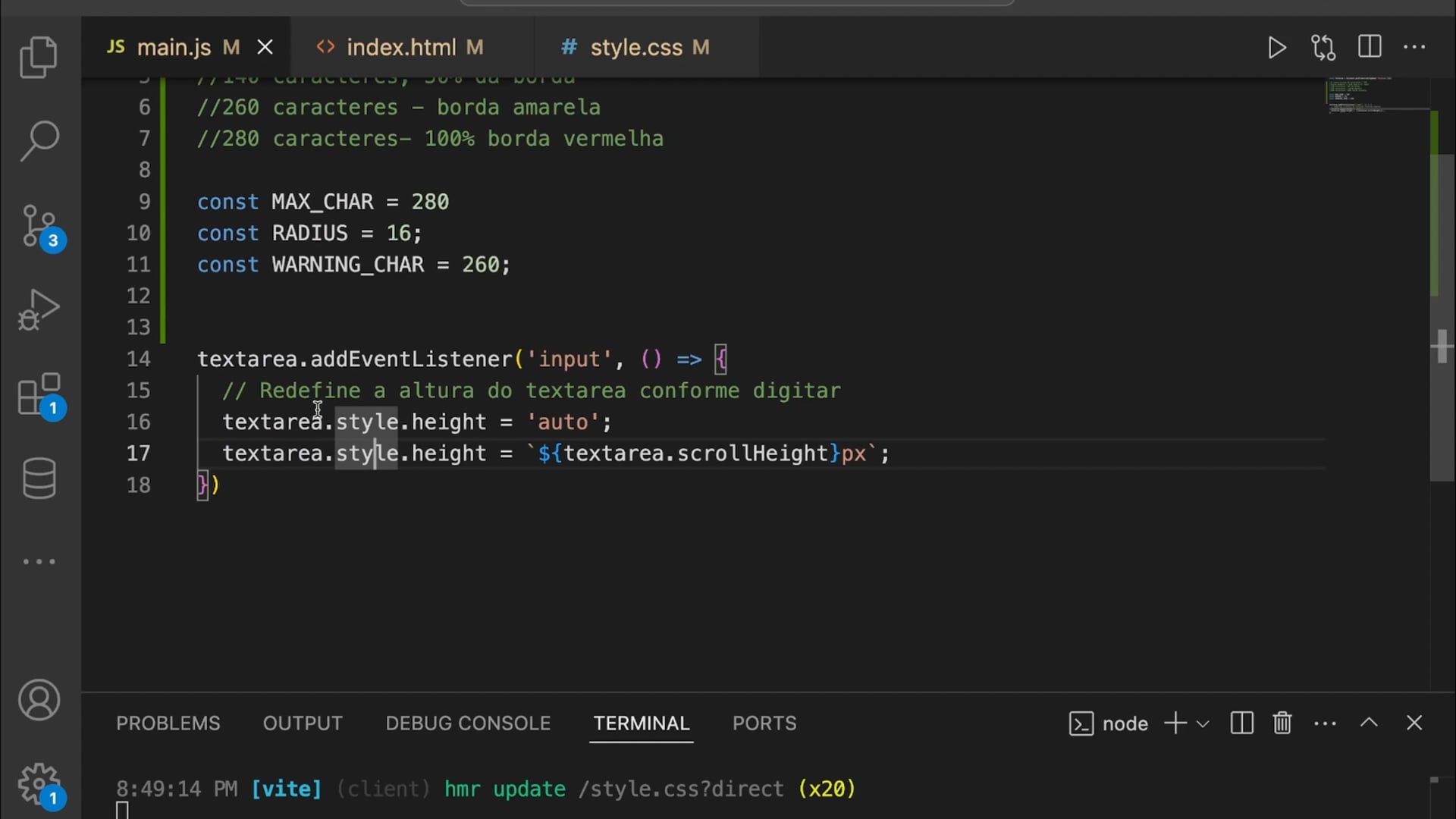This screenshot has width=1456, height=819.
Task: Open the Search view icon
Action: click(x=39, y=141)
